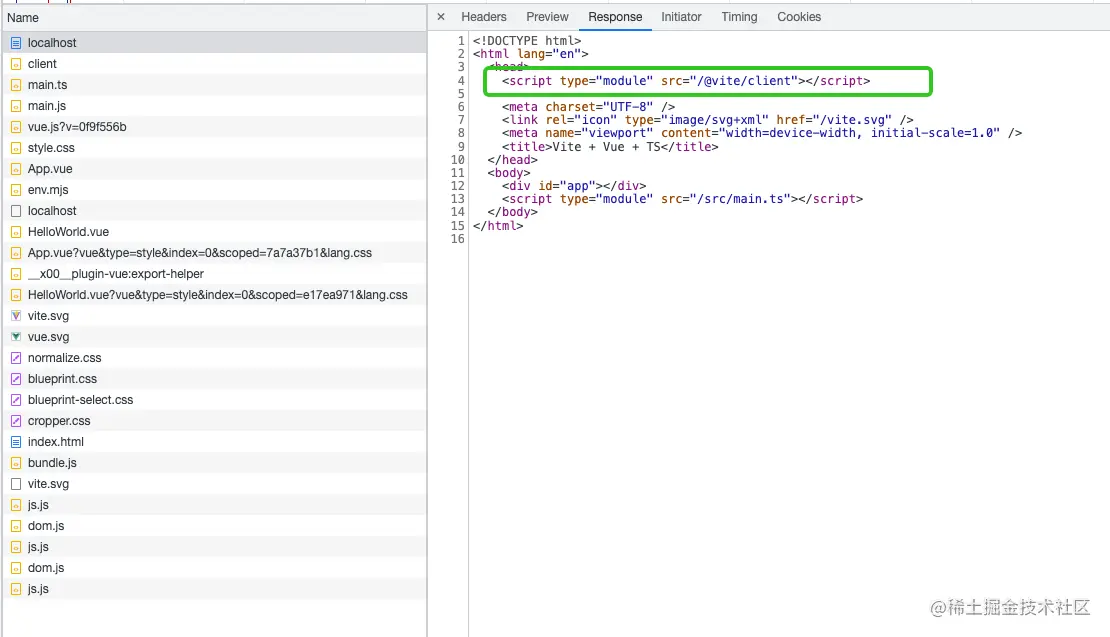Screen dimensions: 1110x637
Task: Click the script icon beside App.vue
Action: click(16, 169)
